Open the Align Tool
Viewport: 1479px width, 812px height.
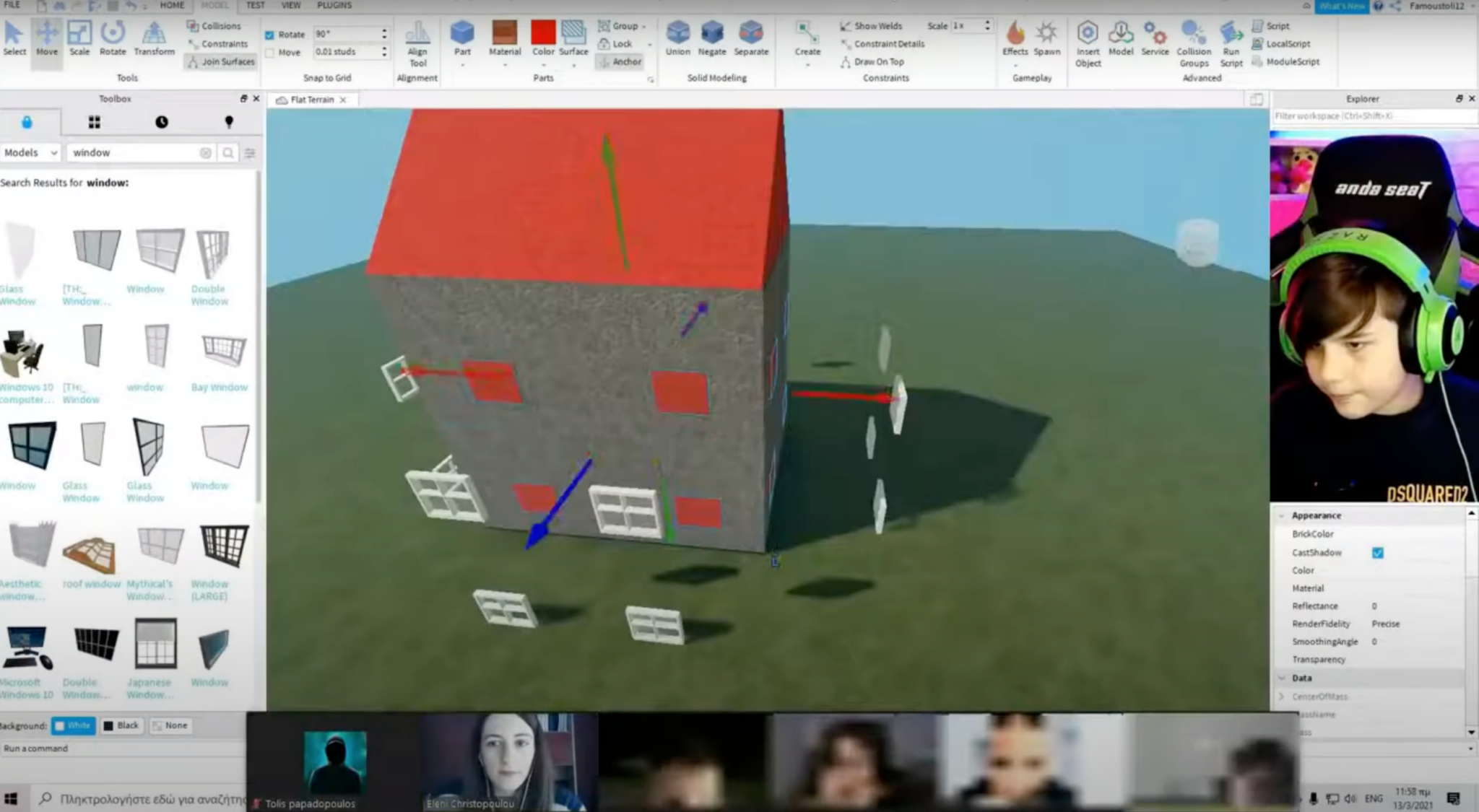pyautogui.click(x=417, y=43)
